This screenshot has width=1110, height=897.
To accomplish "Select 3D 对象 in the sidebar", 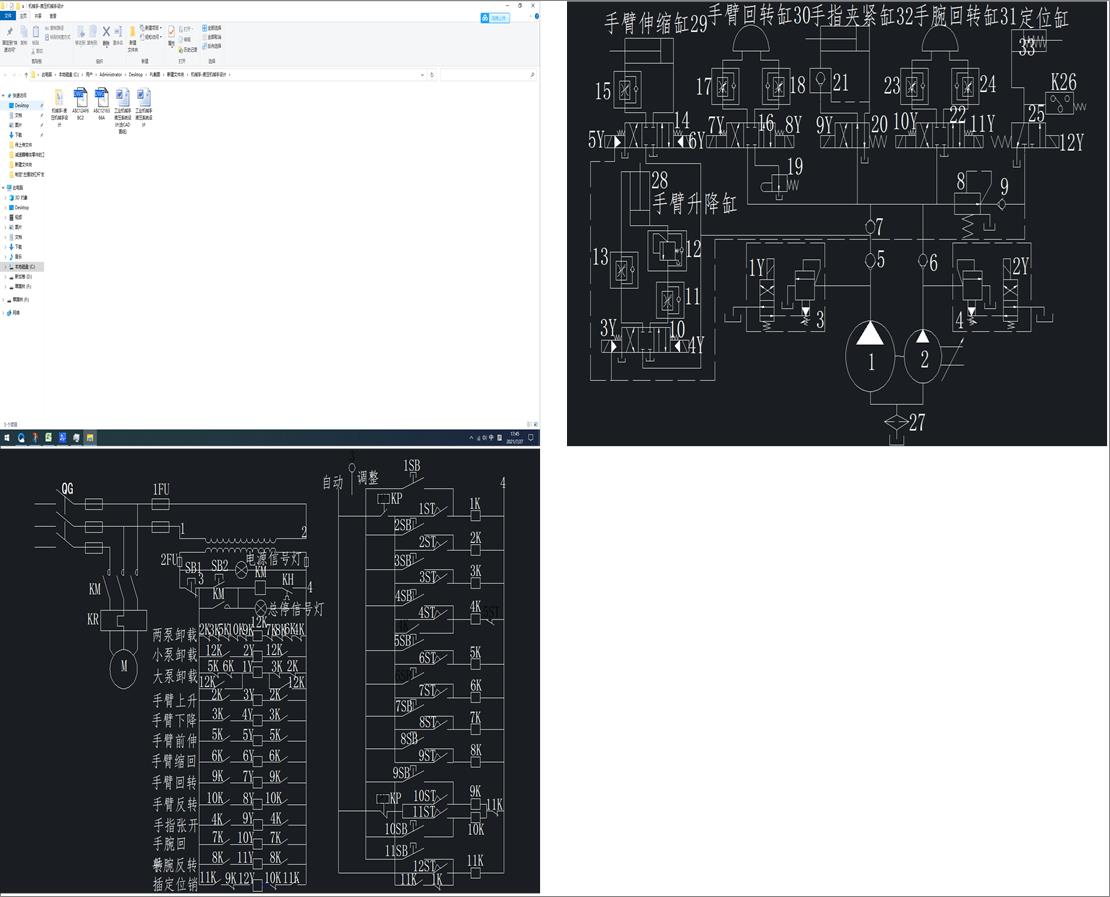I will pyautogui.click(x=20, y=198).
